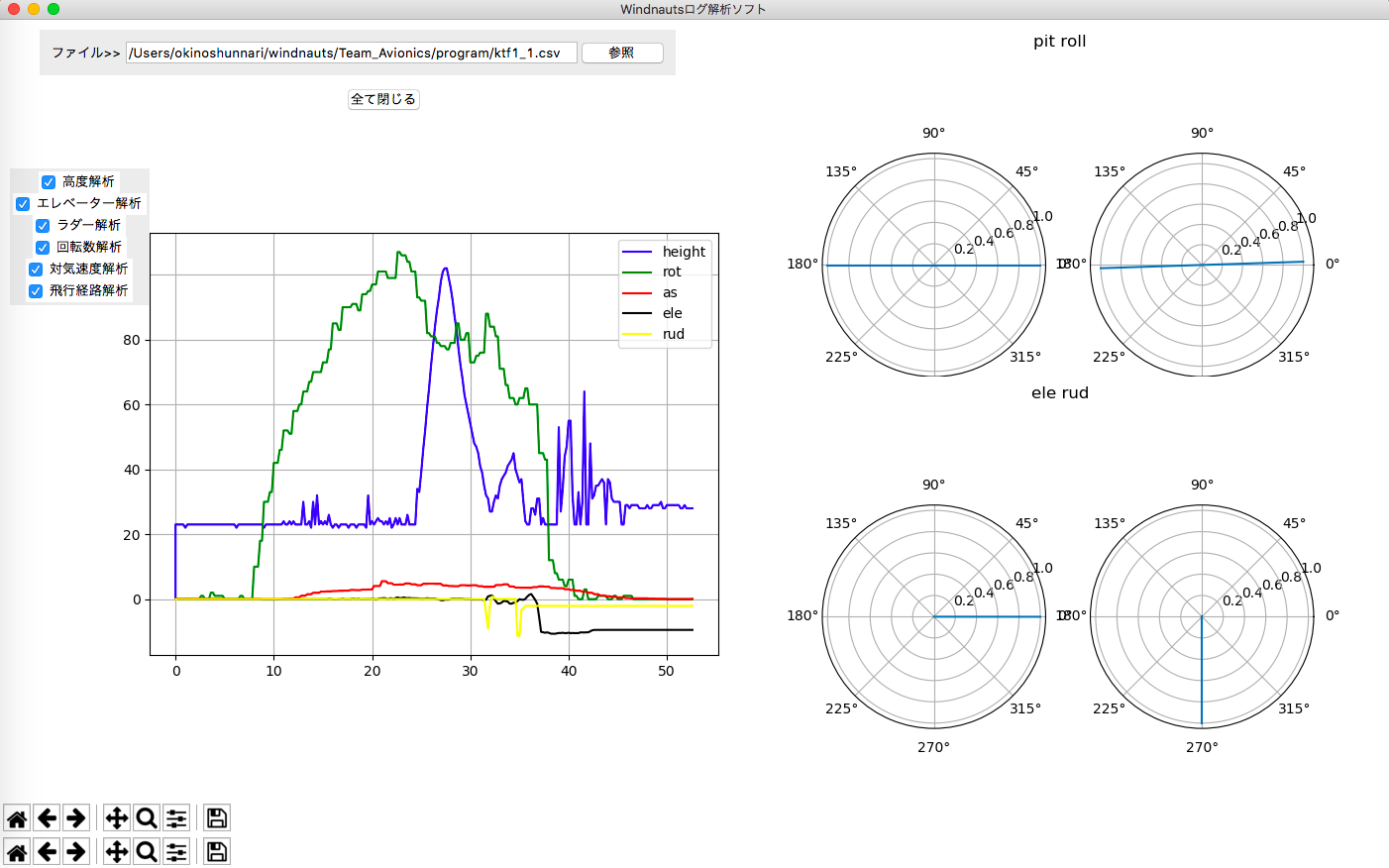Select Zoom magnifier in lower matplotlib toolbar
1389x868 pixels.
[147, 851]
